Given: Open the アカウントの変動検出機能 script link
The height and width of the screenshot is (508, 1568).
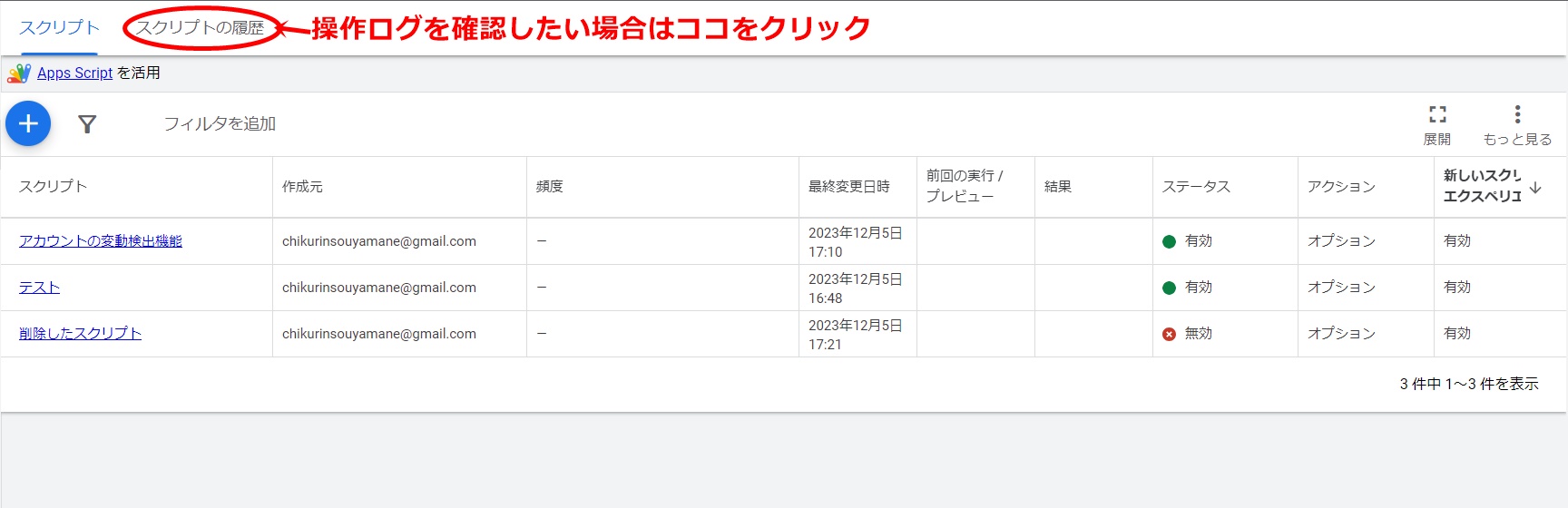Looking at the screenshot, I should coord(101,241).
